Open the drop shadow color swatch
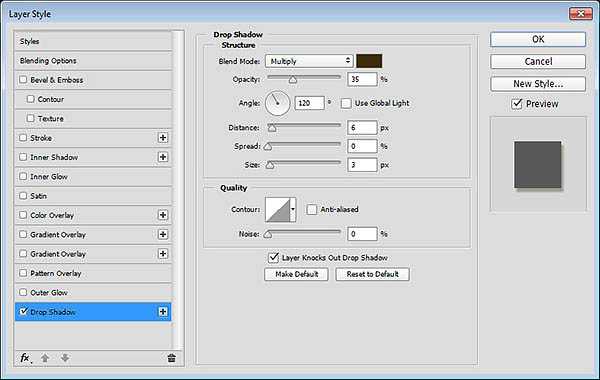 point(369,61)
